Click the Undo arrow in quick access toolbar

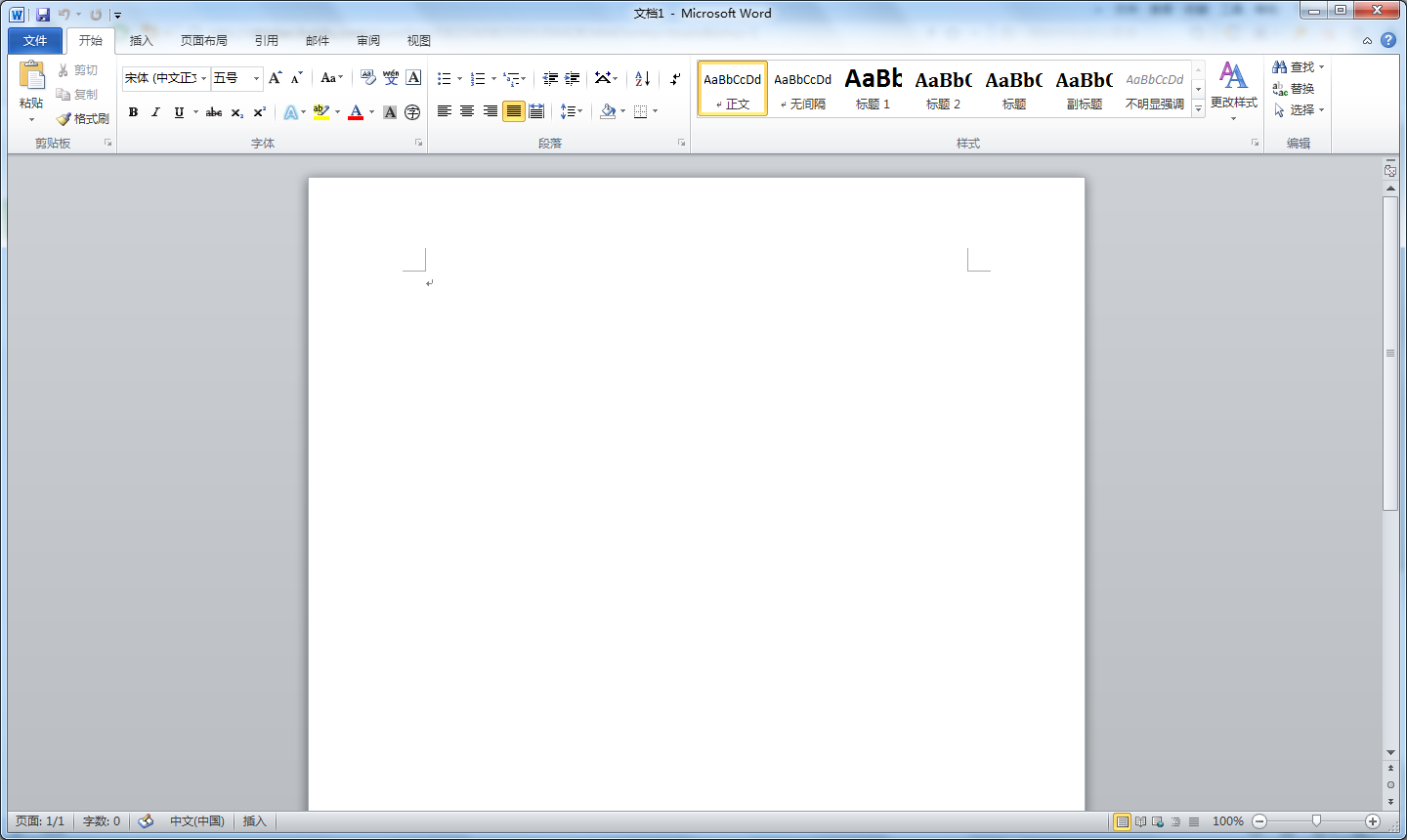(64, 15)
